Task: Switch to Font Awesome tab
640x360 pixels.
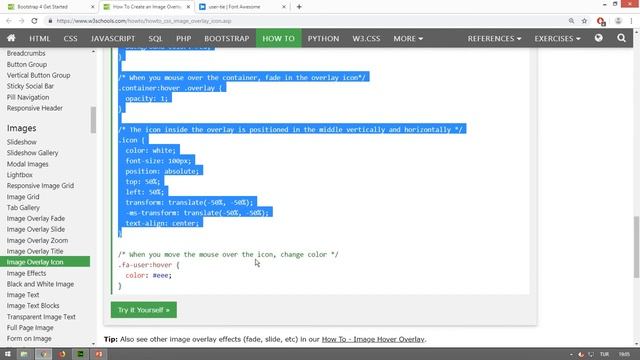Action: tap(241, 7)
